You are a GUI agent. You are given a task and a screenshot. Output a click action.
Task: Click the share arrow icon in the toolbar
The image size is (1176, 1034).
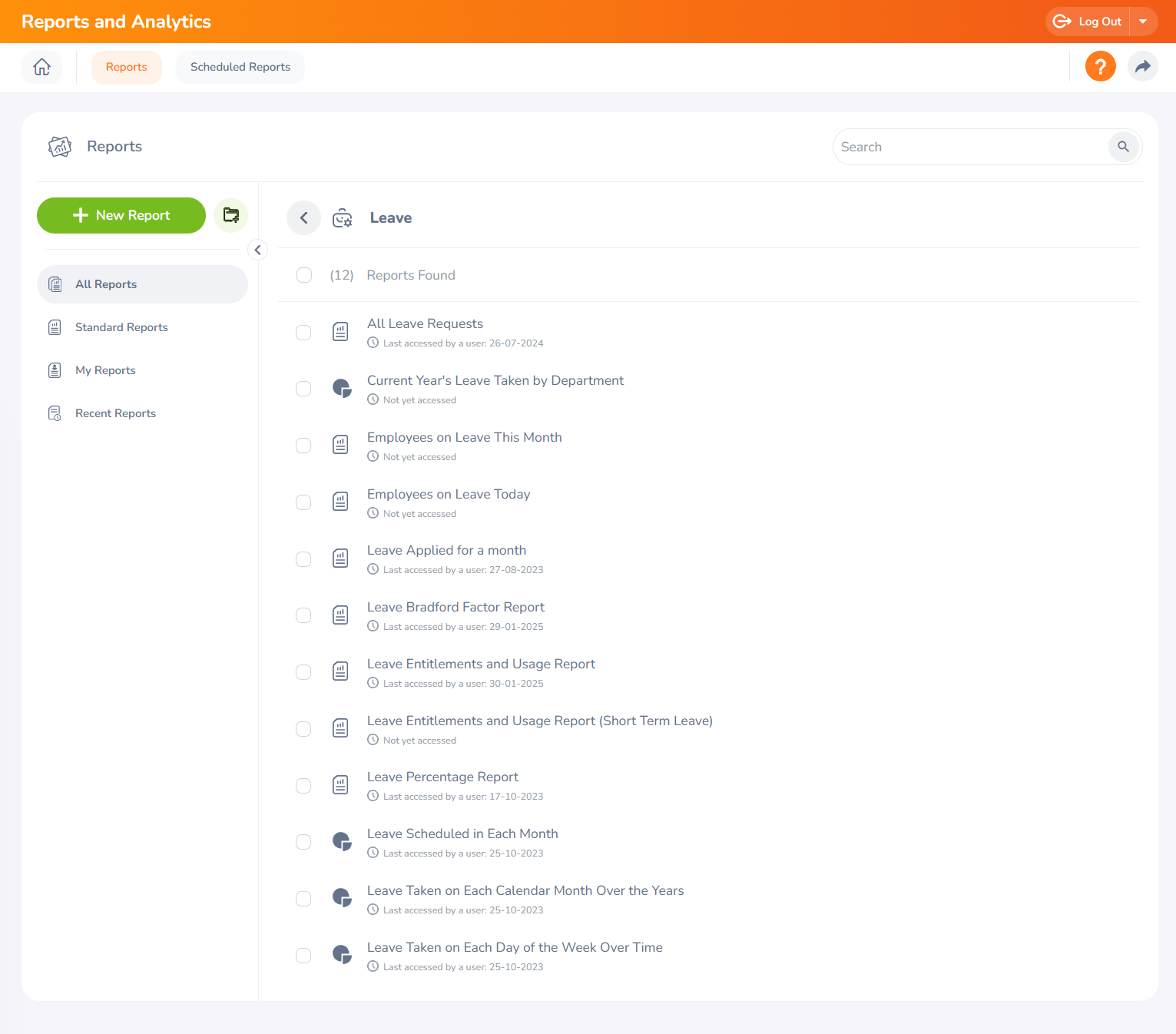pos(1142,66)
